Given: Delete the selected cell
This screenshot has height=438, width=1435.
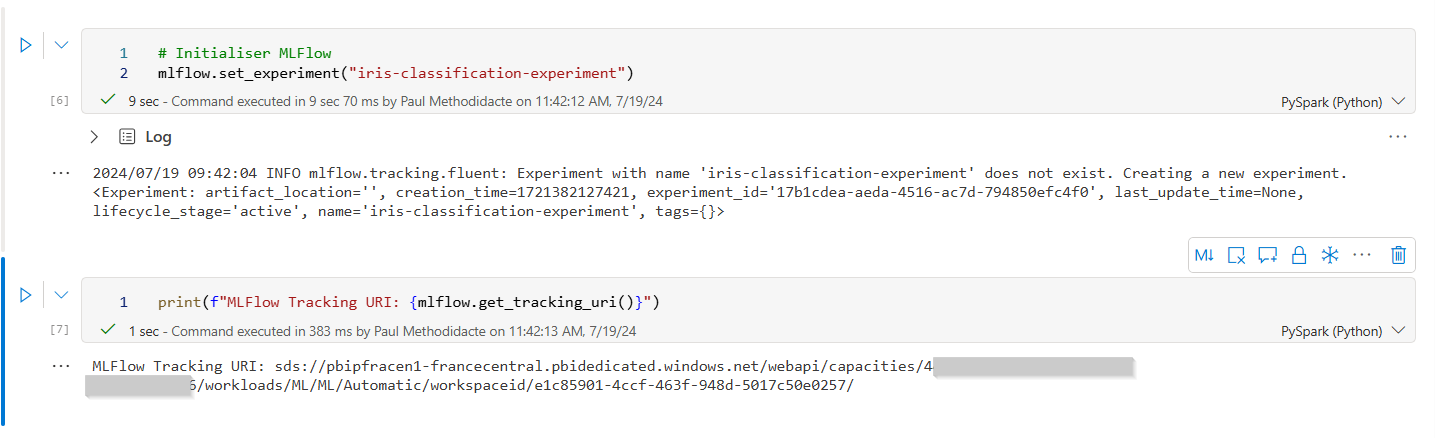Looking at the screenshot, I should click(1399, 255).
